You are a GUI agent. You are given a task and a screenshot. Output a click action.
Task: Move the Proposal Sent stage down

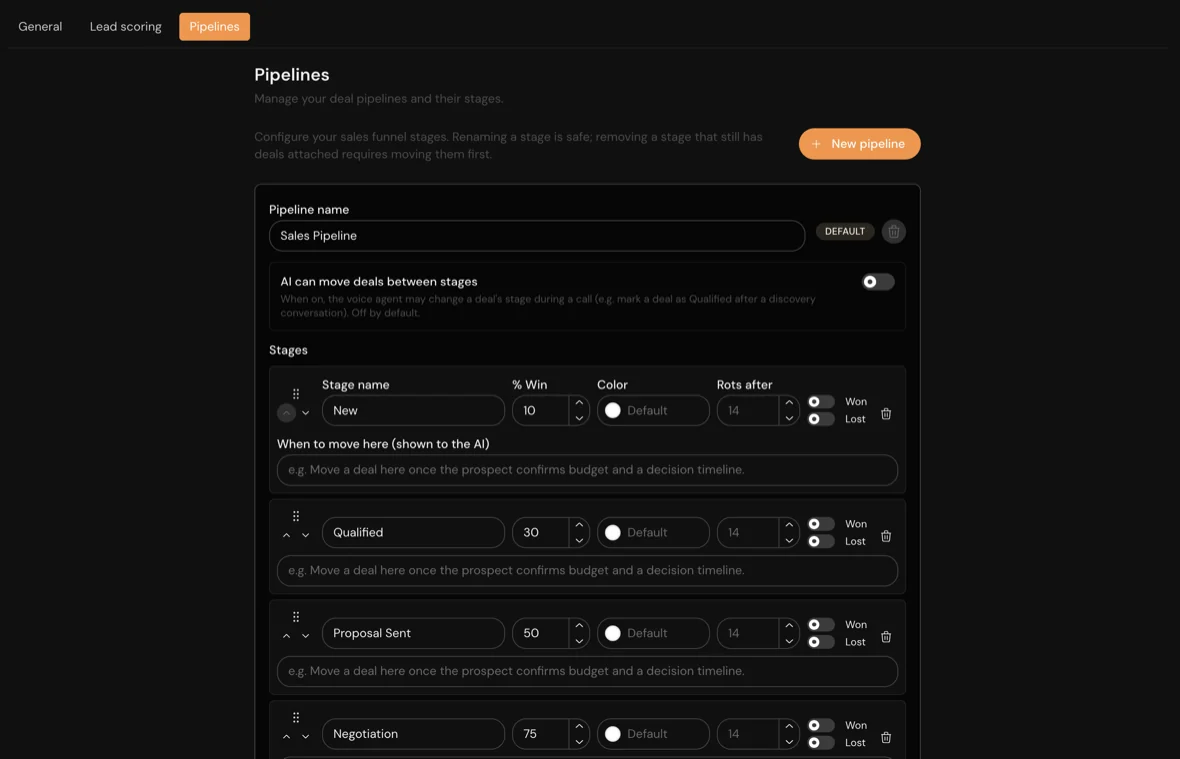(306, 636)
